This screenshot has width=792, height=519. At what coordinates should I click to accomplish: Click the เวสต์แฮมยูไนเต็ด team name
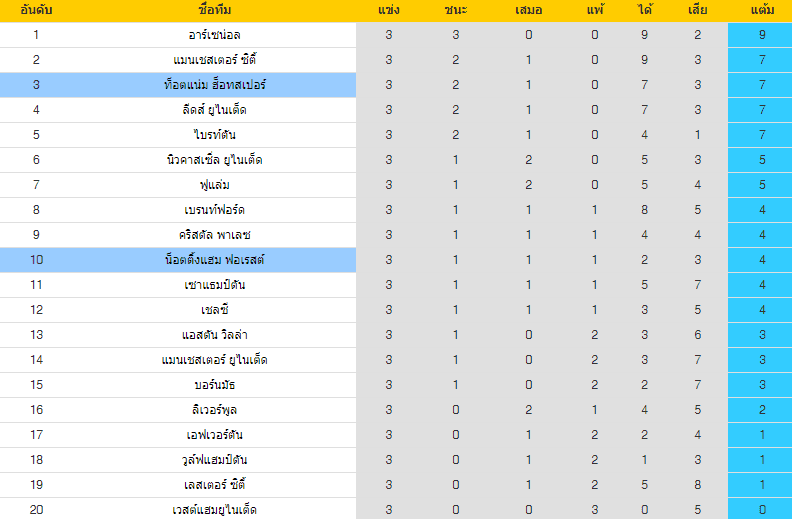point(215,510)
